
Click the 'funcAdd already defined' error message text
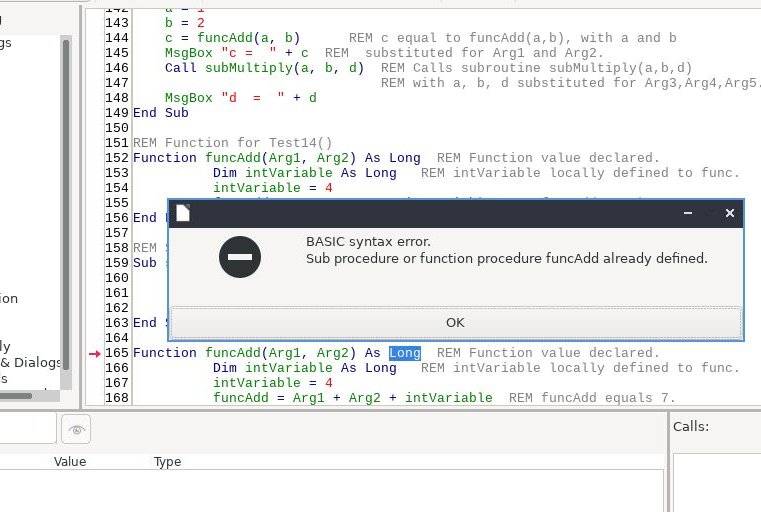(x=506, y=258)
